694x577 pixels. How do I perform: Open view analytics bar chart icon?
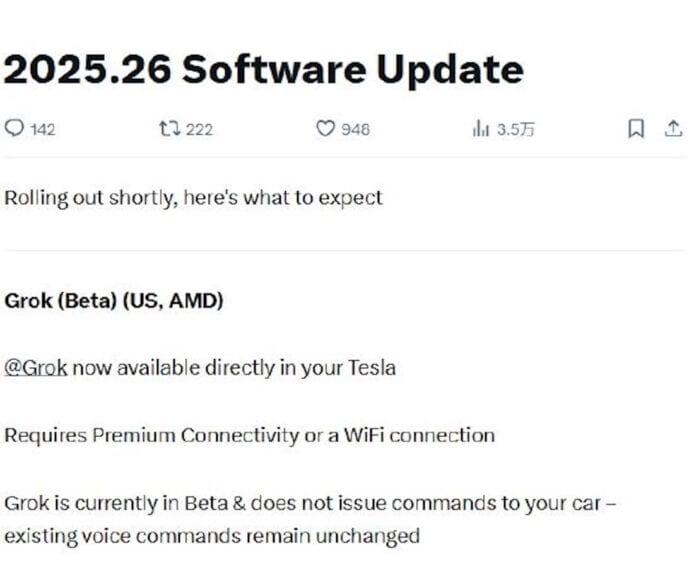(480, 129)
